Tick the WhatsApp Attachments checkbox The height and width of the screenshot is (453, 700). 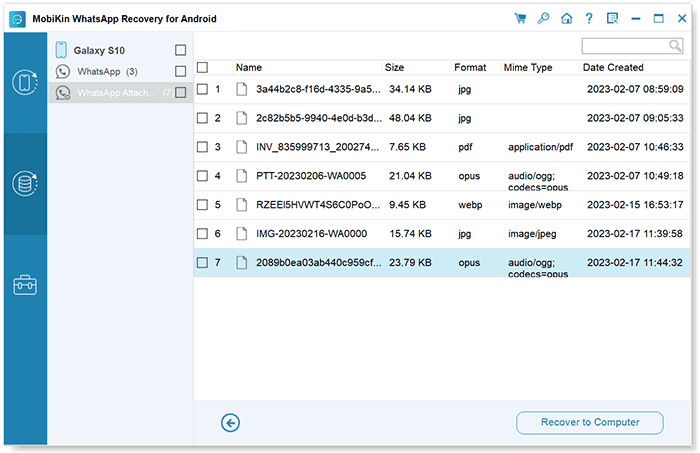pos(180,92)
